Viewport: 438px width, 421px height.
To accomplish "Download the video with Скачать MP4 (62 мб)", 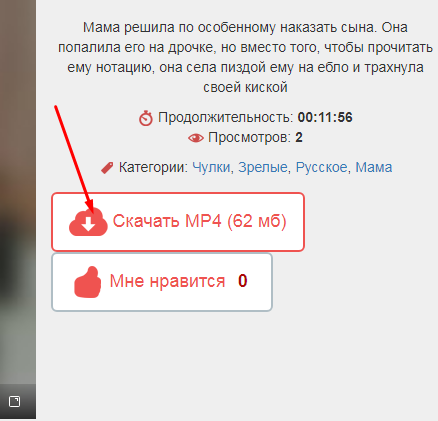I will coord(178,222).
